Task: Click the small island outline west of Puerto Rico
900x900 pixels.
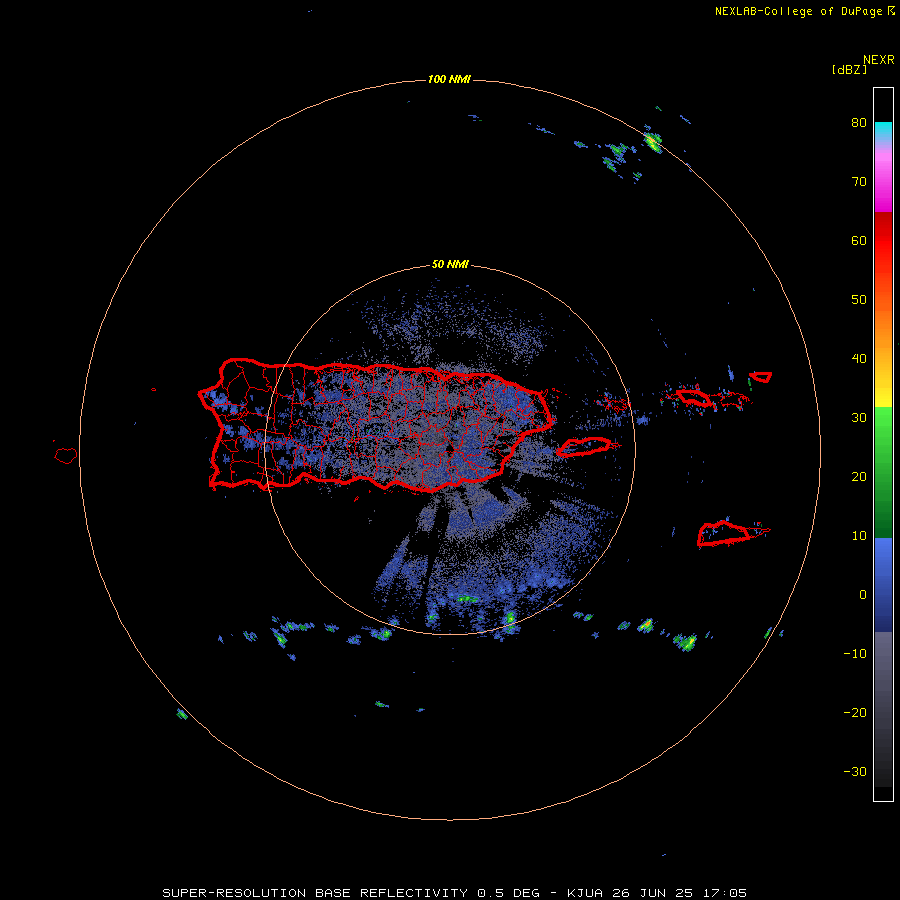Action: [66, 455]
